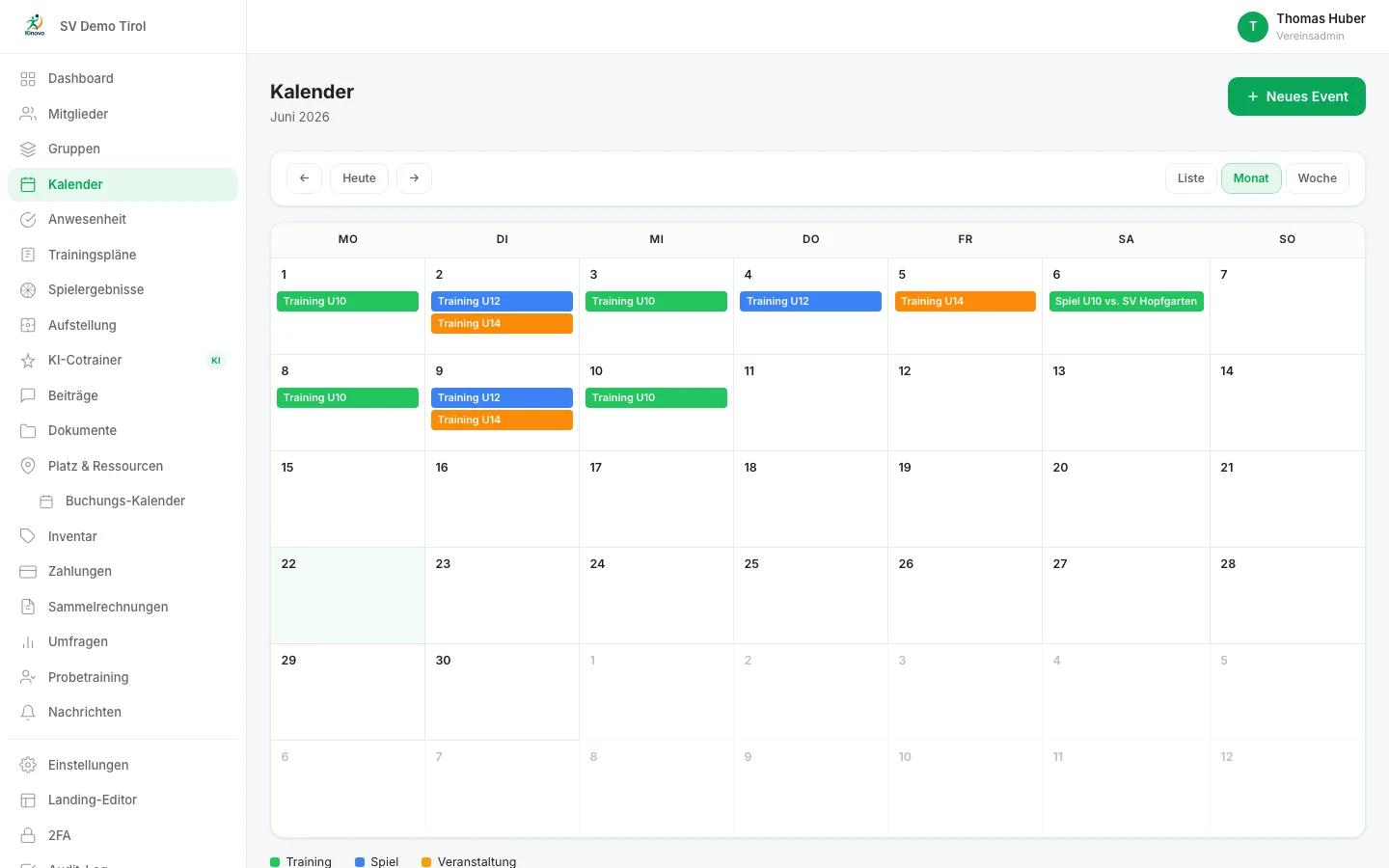Switch to Liste view
Screen dimensions: 1389x868
[1190, 178]
